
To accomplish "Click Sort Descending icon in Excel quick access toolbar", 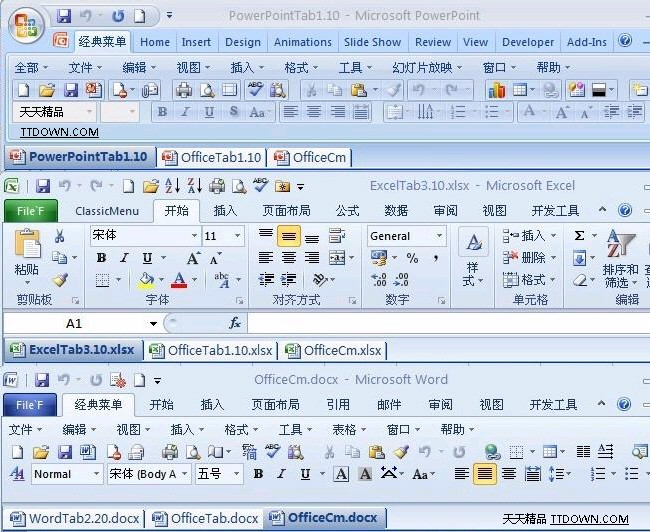I will (194, 186).
